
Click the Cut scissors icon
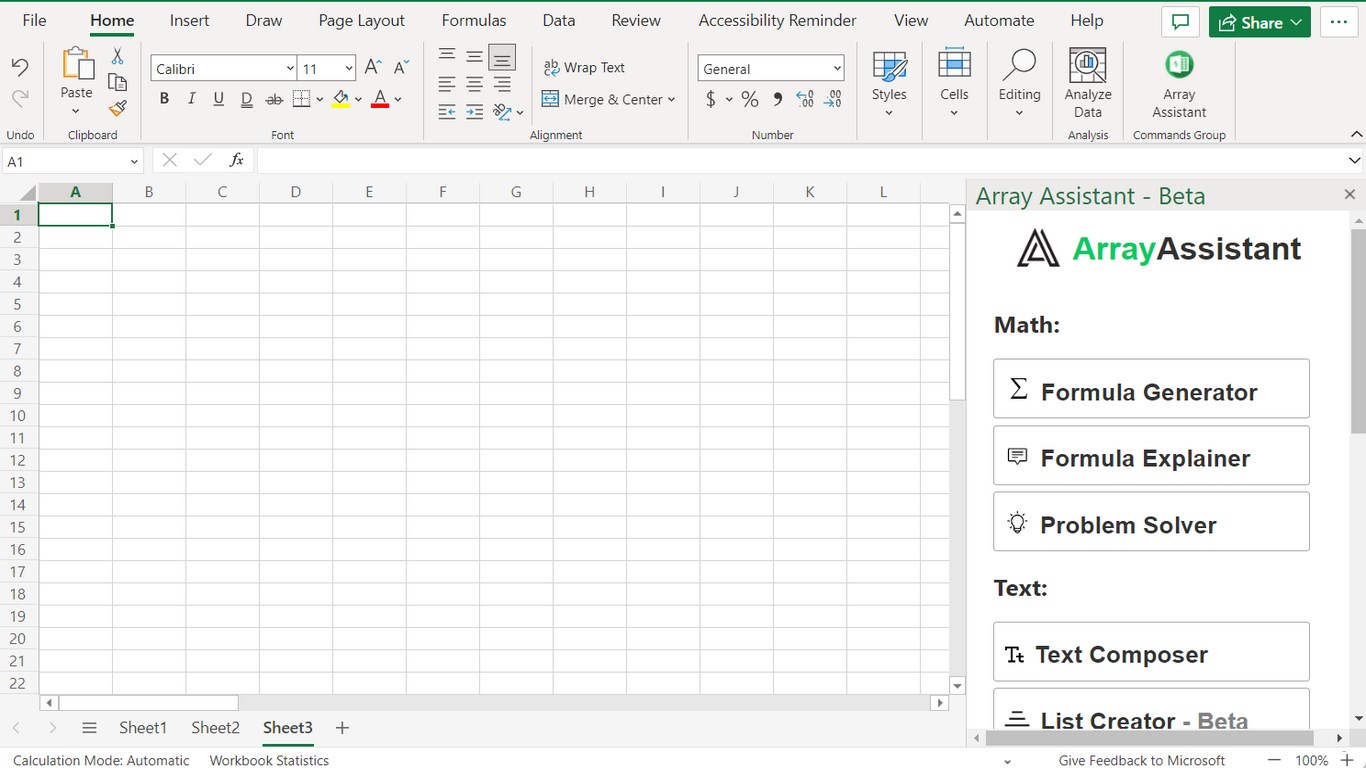pyautogui.click(x=117, y=57)
